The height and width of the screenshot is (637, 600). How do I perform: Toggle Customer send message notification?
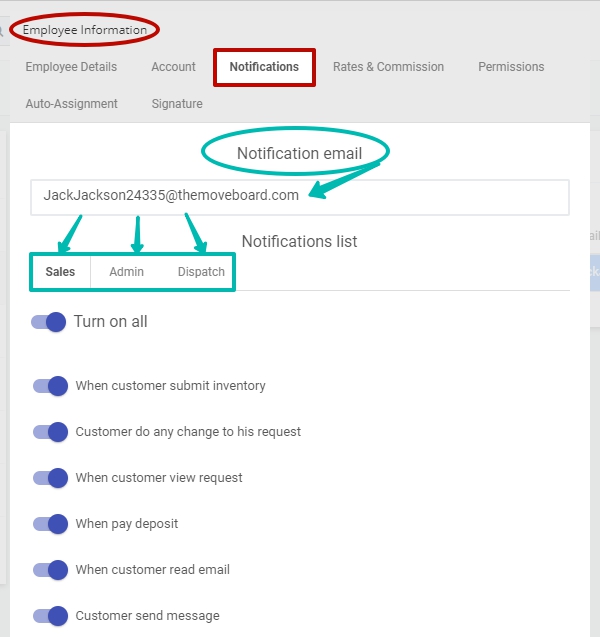point(50,616)
